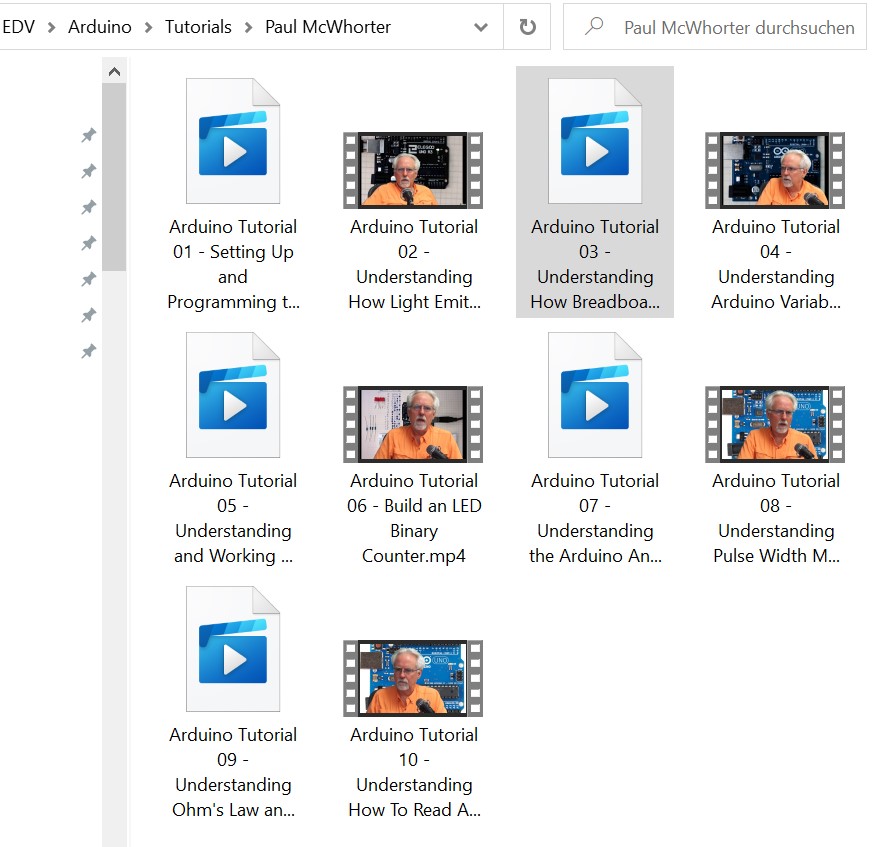Select Arduino Tutorial 02 video thumbnail
This screenshot has height=847, width=879.
coord(413,170)
